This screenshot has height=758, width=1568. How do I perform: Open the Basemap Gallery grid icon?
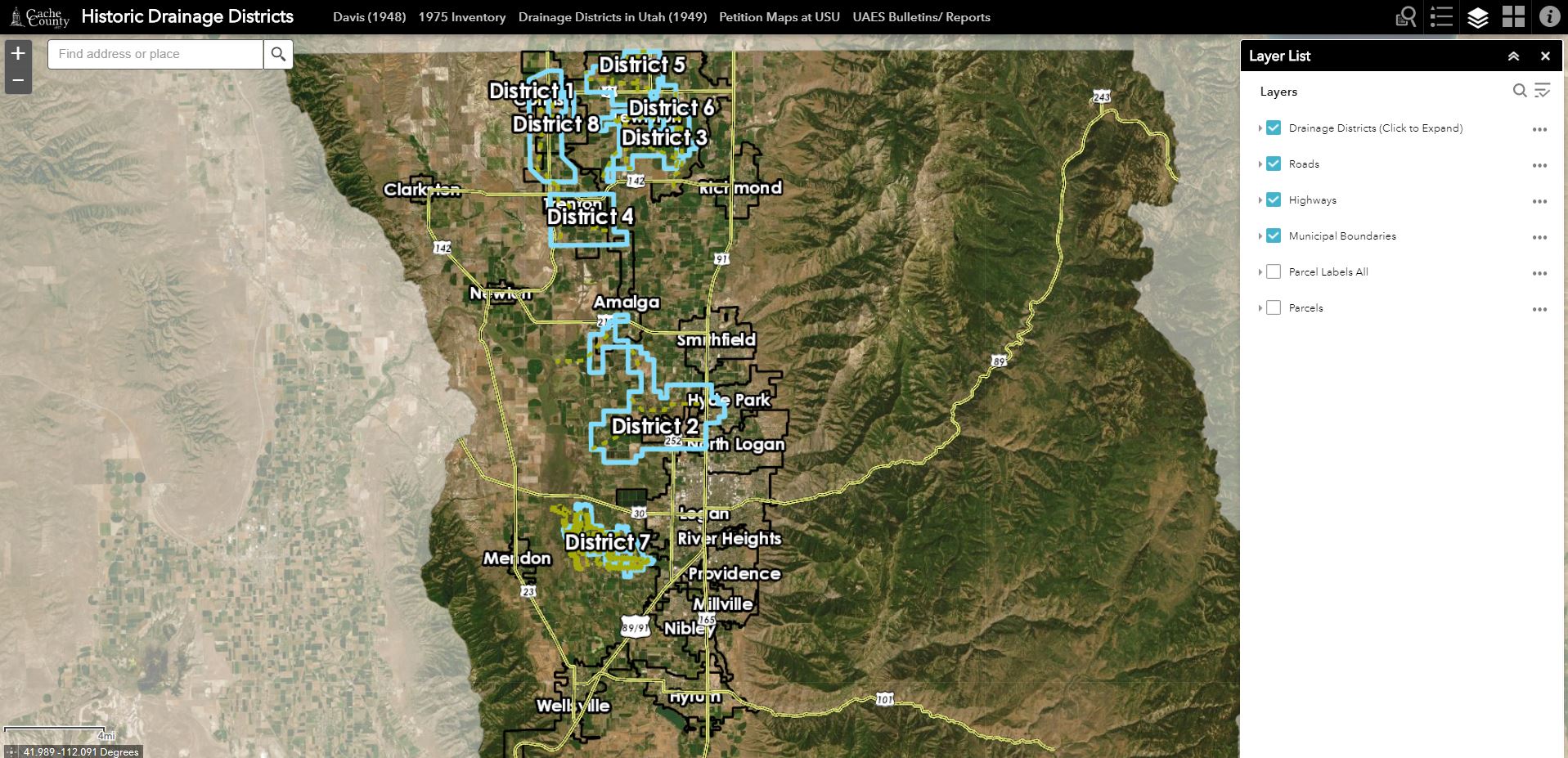pos(1514,16)
